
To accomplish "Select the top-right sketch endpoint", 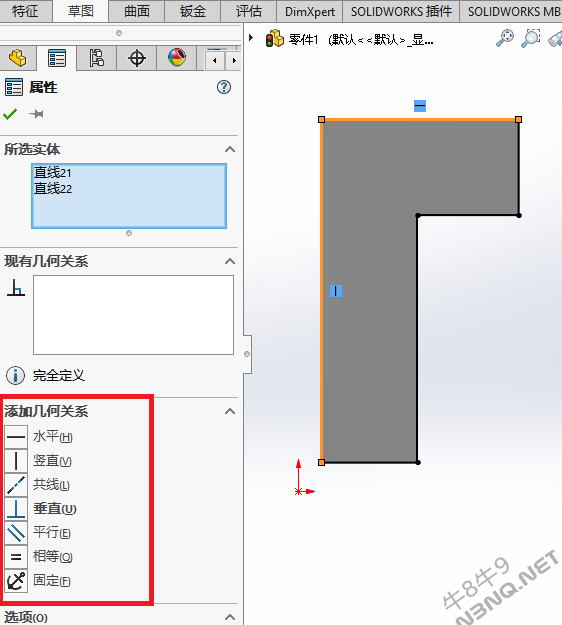I will (518, 120).
